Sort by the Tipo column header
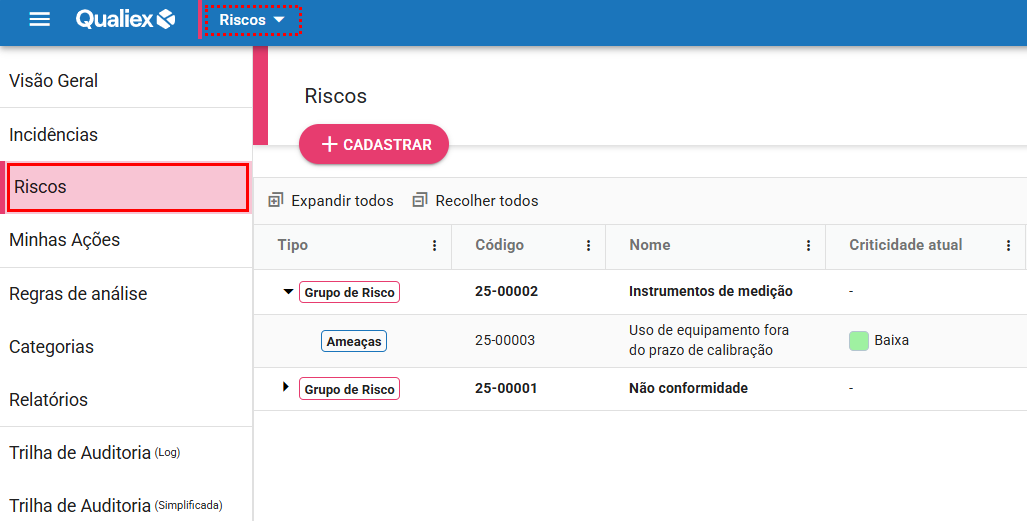 pos(292,245)
